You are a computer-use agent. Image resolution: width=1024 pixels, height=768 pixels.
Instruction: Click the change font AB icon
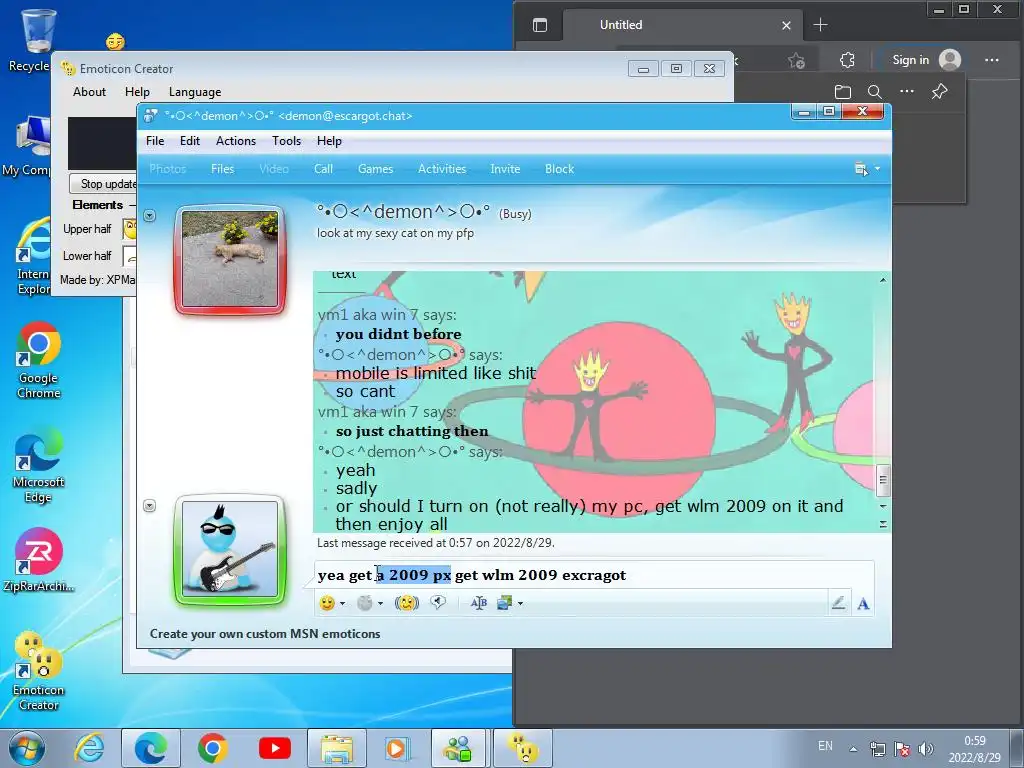tap(479, 603)
